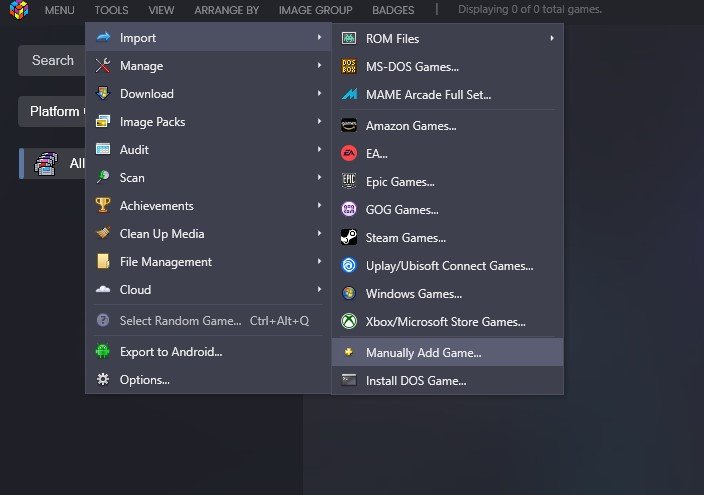The width and height of the screenshot is (704, 495).
Task: Click the Xbox/Microsoft Store icon
Action: coord(348,322)
